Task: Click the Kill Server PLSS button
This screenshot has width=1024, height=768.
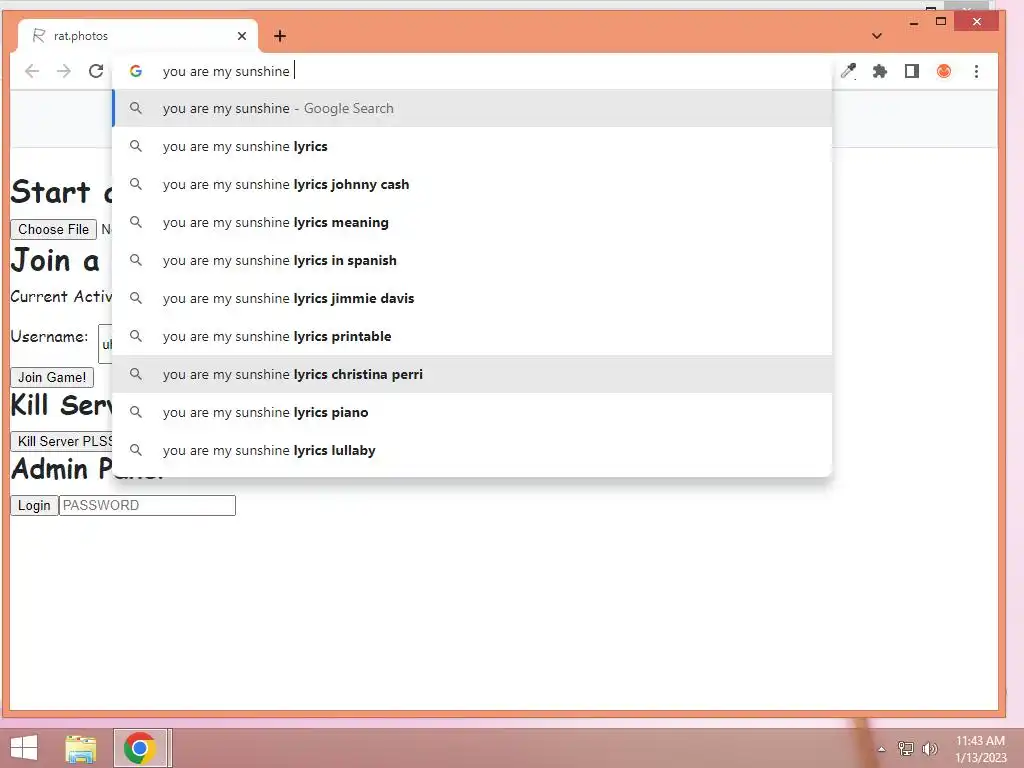Action: [62, 441]
